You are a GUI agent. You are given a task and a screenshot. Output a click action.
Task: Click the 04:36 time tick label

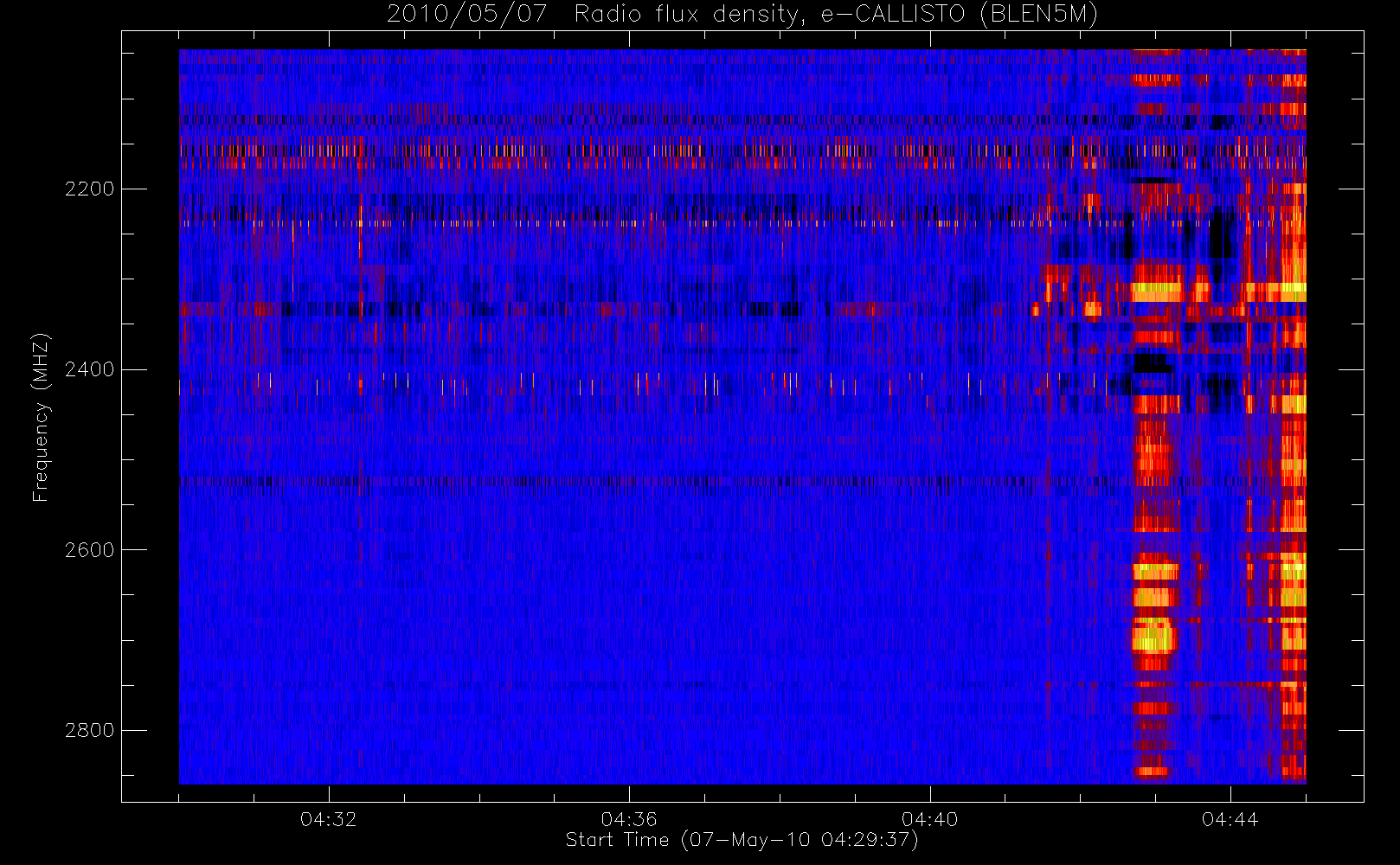click(x=629, y=819)
